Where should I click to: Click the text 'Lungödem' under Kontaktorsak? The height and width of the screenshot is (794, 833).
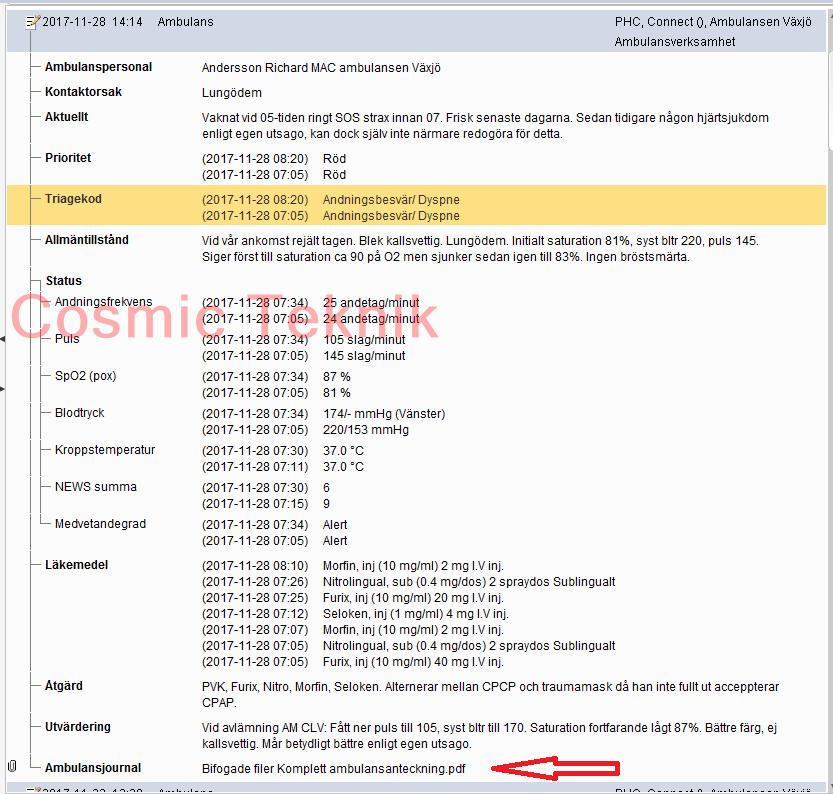232,93
